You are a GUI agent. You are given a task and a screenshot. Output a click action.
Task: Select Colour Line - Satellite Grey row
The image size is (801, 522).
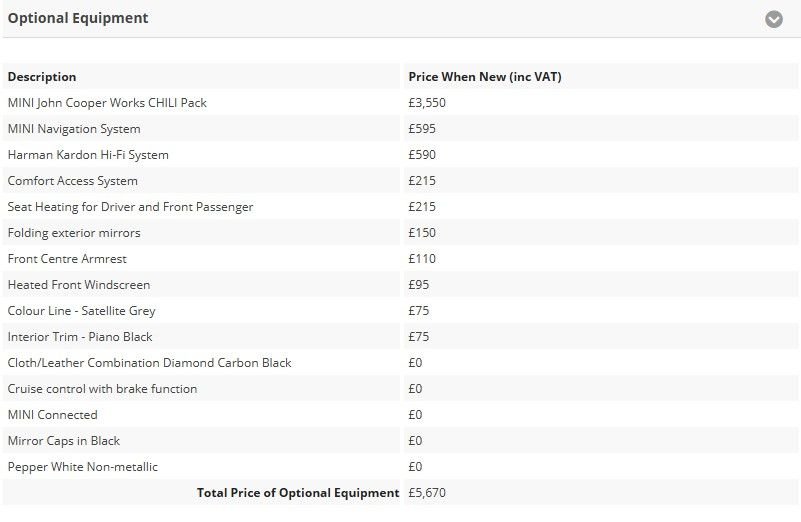pos(82,311)
